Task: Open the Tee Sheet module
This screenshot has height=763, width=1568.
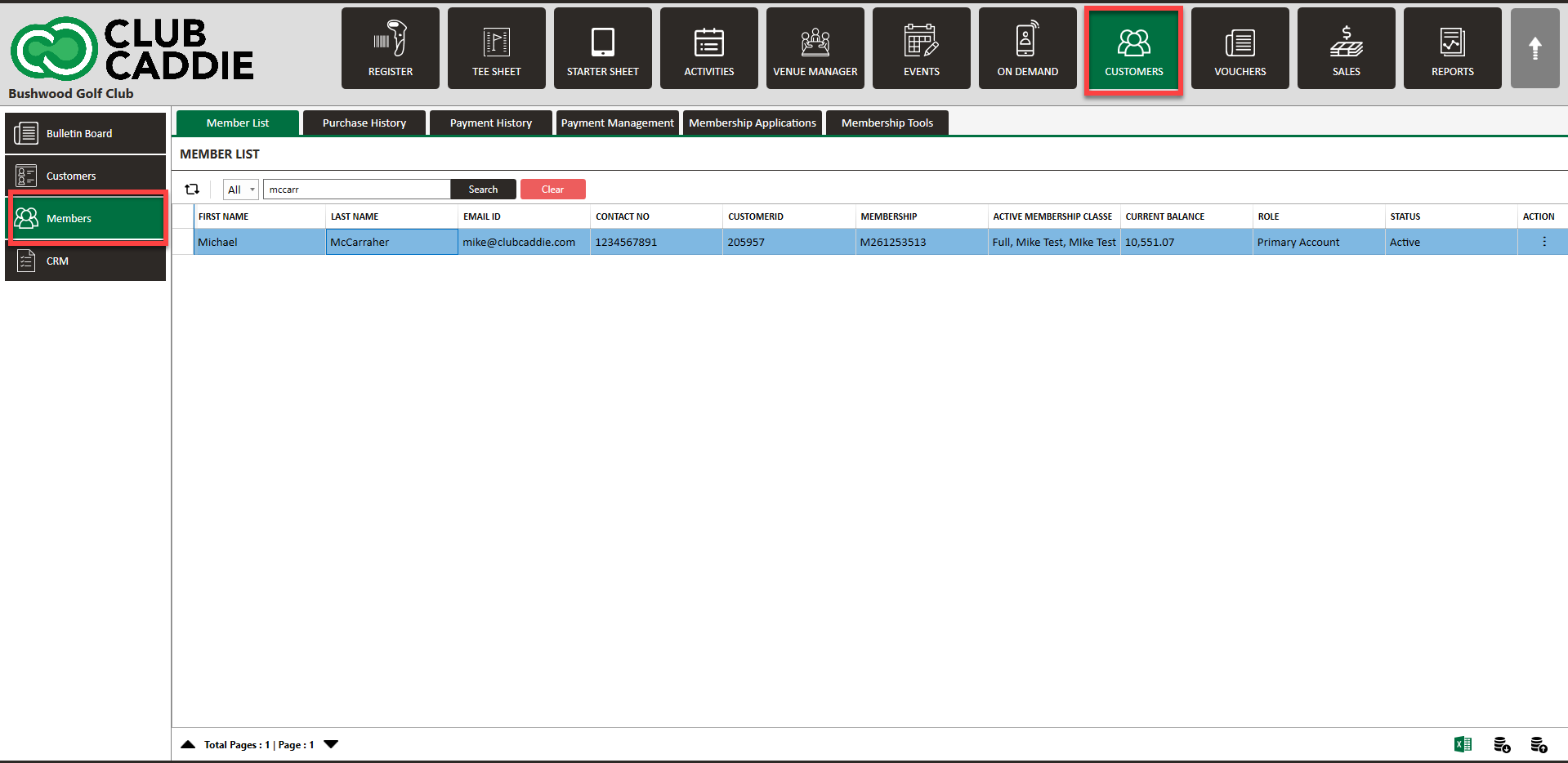Action: click(497, 48)
